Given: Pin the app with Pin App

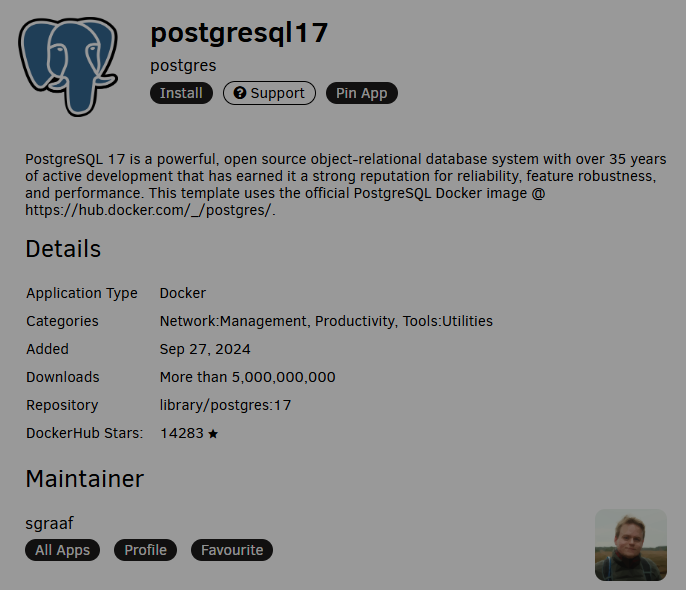Looking at the screenshot, I should (x=361, y=93).
